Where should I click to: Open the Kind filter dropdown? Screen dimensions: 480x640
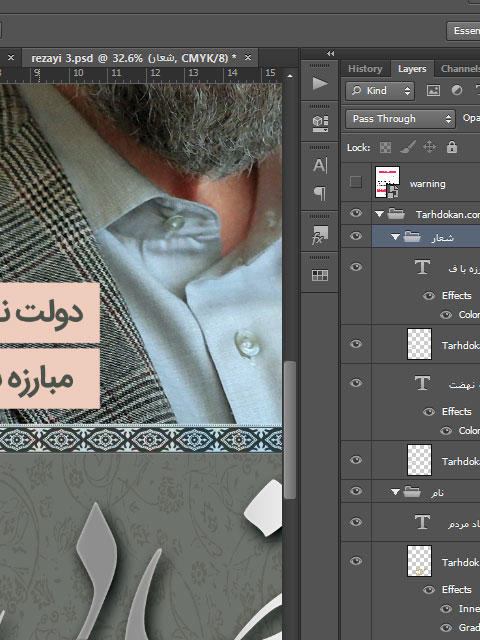[380, 91]
